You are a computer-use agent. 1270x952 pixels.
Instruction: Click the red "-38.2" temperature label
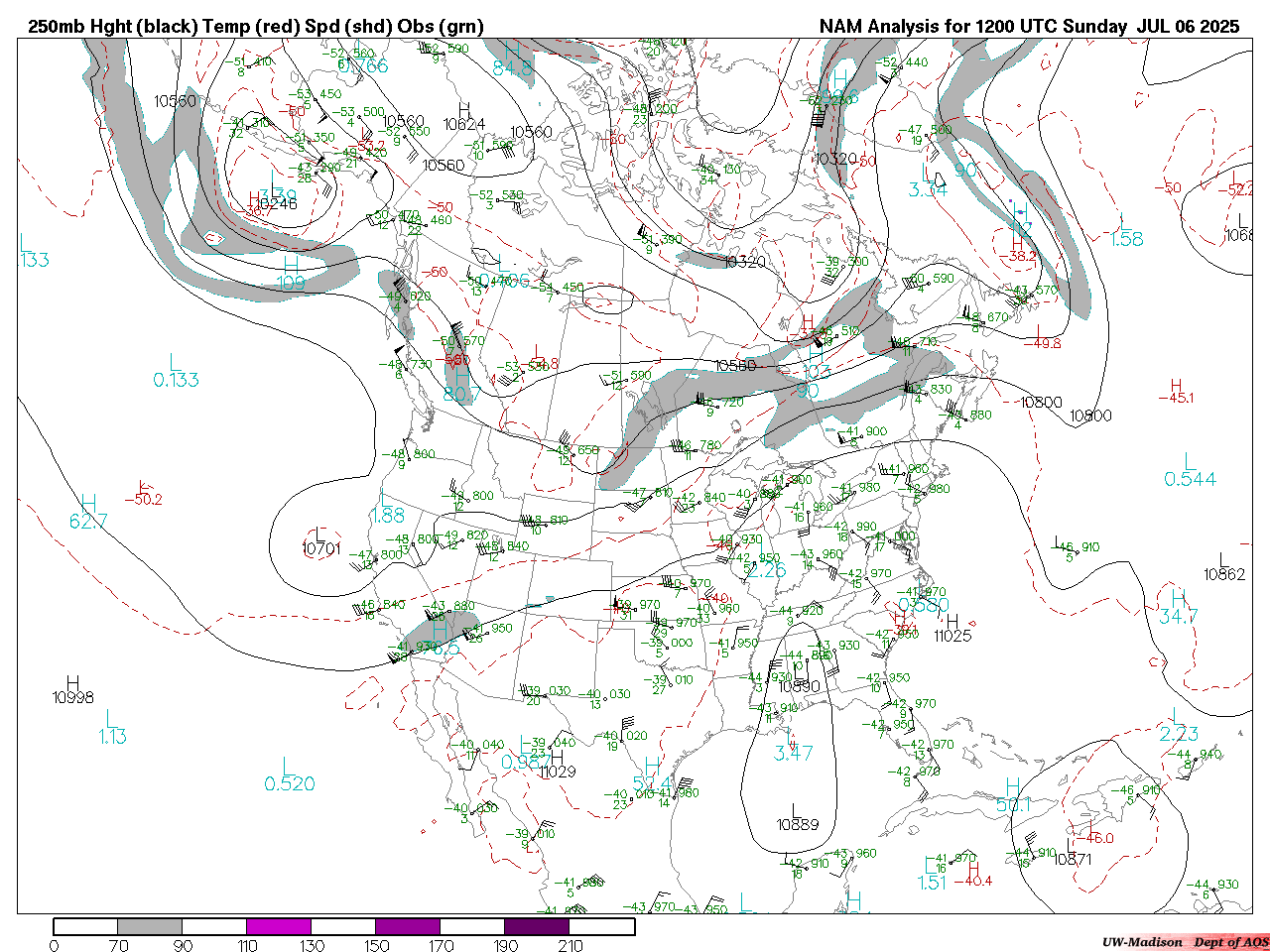pyautogui.click(x=1018, y=256)
